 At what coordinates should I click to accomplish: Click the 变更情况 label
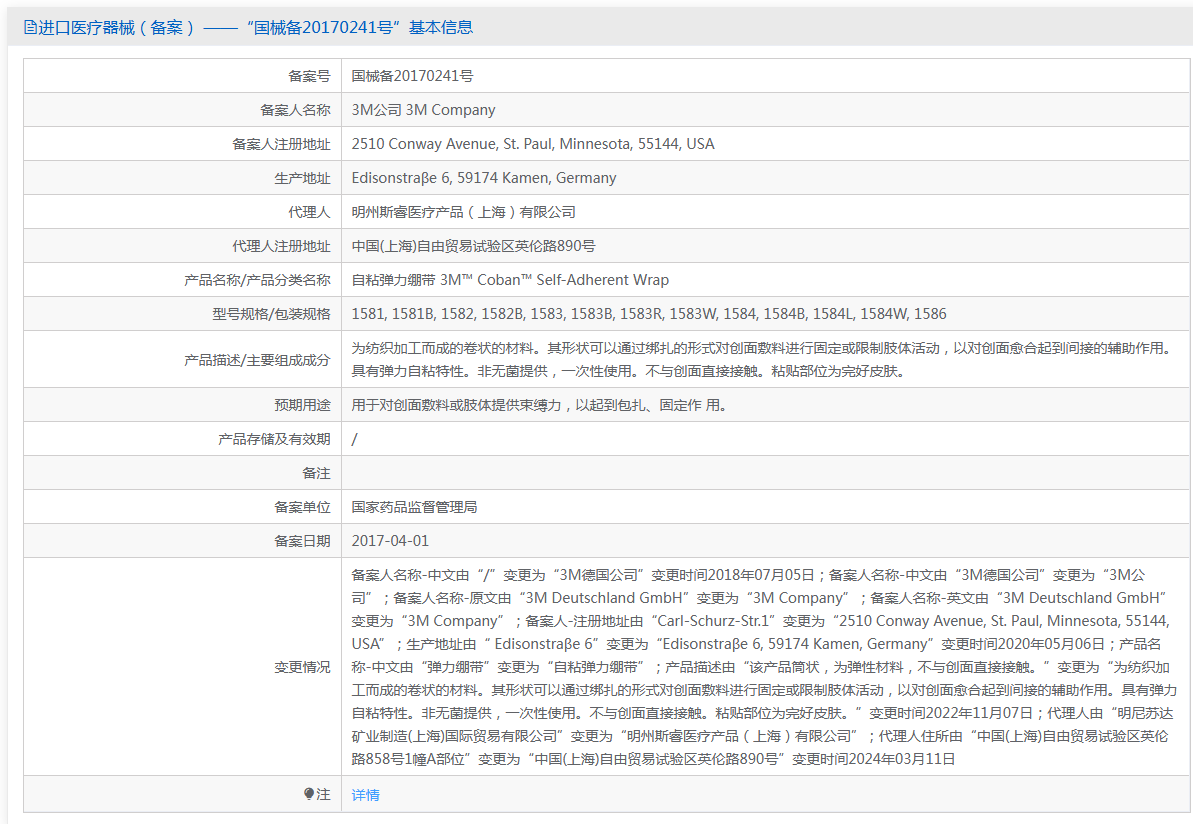coord(302,667)
